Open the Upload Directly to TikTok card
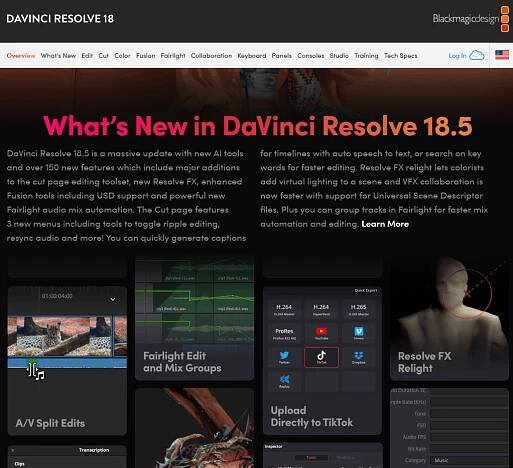Screen dimensions: 513x468 (x=322, y=360)
